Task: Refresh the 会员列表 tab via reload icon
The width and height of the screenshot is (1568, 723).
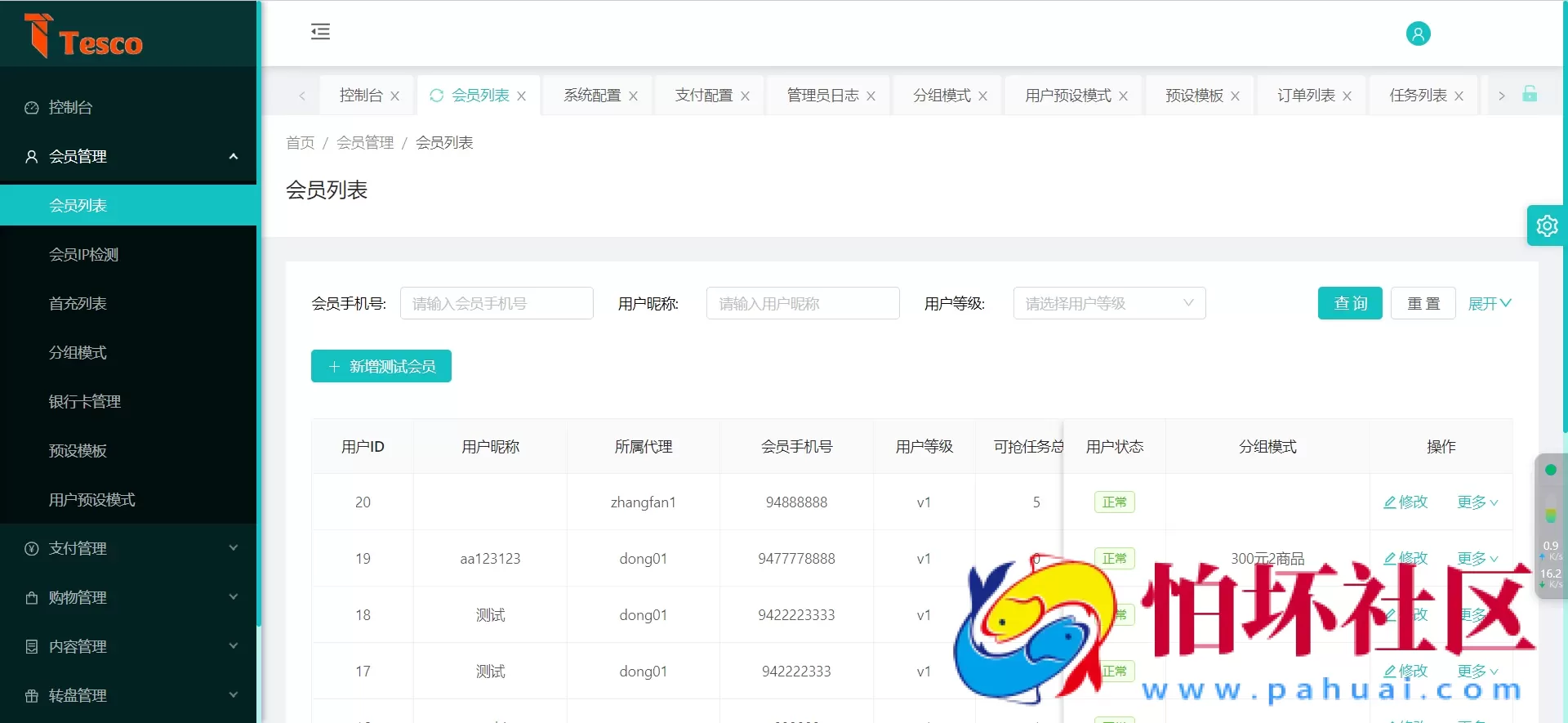Action: pos(437,96)
